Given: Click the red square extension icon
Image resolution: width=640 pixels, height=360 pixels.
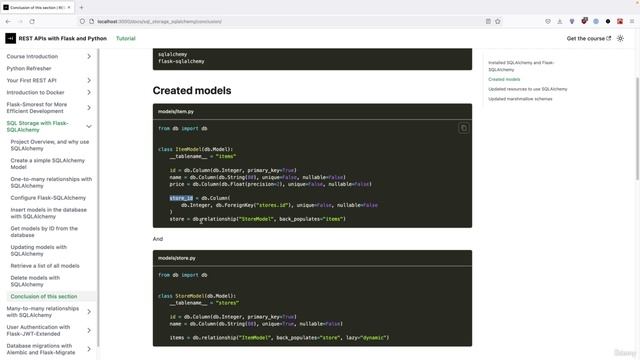Looking at the screenshot, I should 620,21.
